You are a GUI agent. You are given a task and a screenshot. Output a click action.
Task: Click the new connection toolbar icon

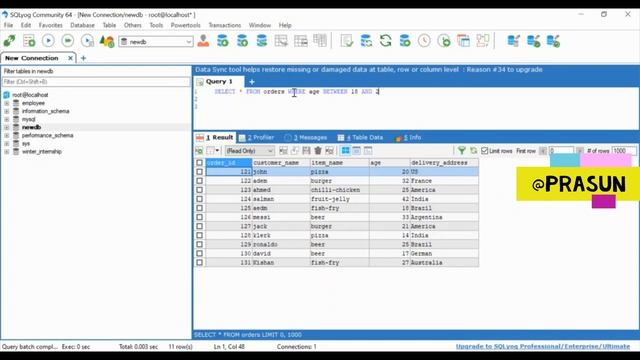[x=9, y=41]
